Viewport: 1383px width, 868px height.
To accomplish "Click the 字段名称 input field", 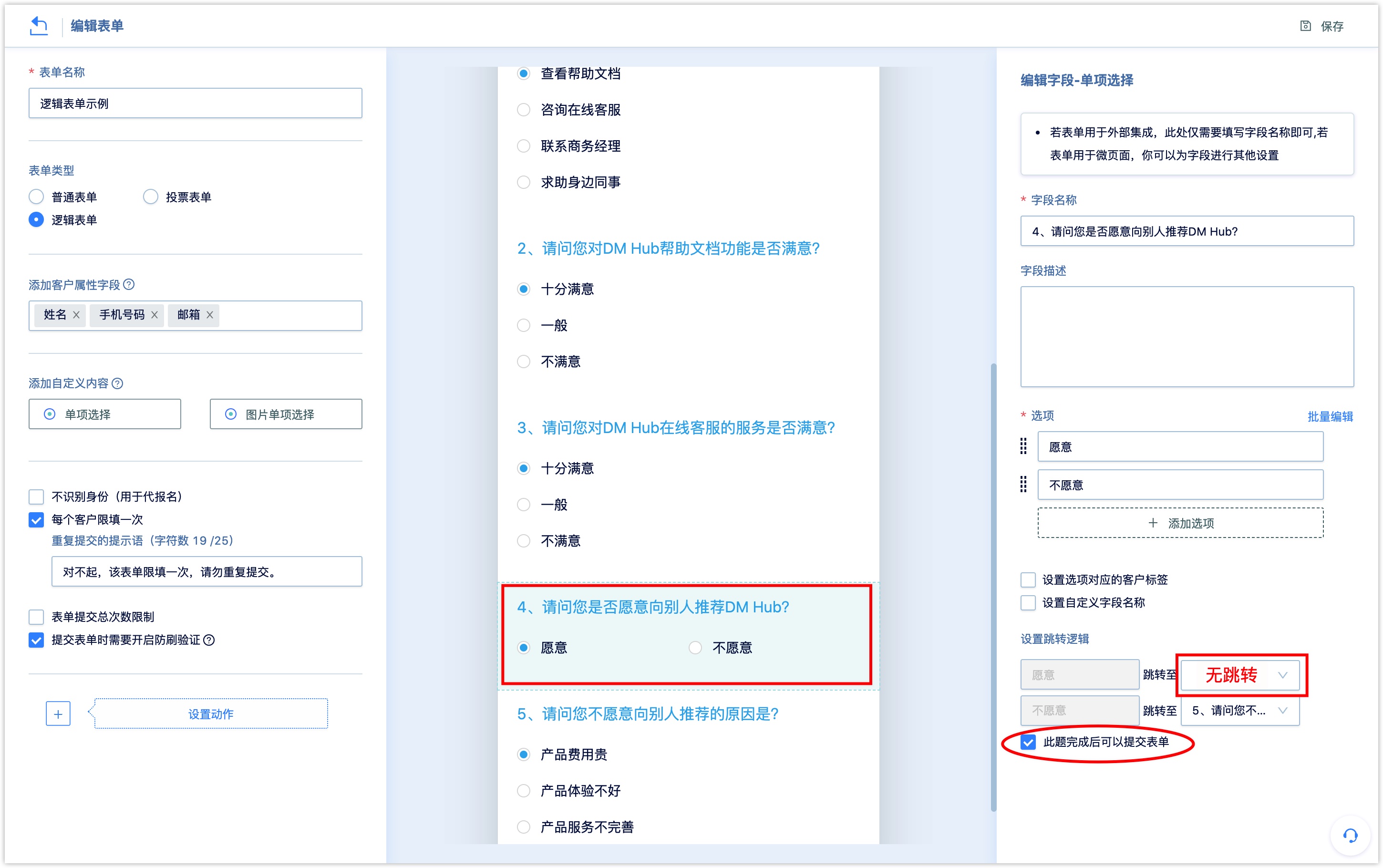I will coord(1187,231).
